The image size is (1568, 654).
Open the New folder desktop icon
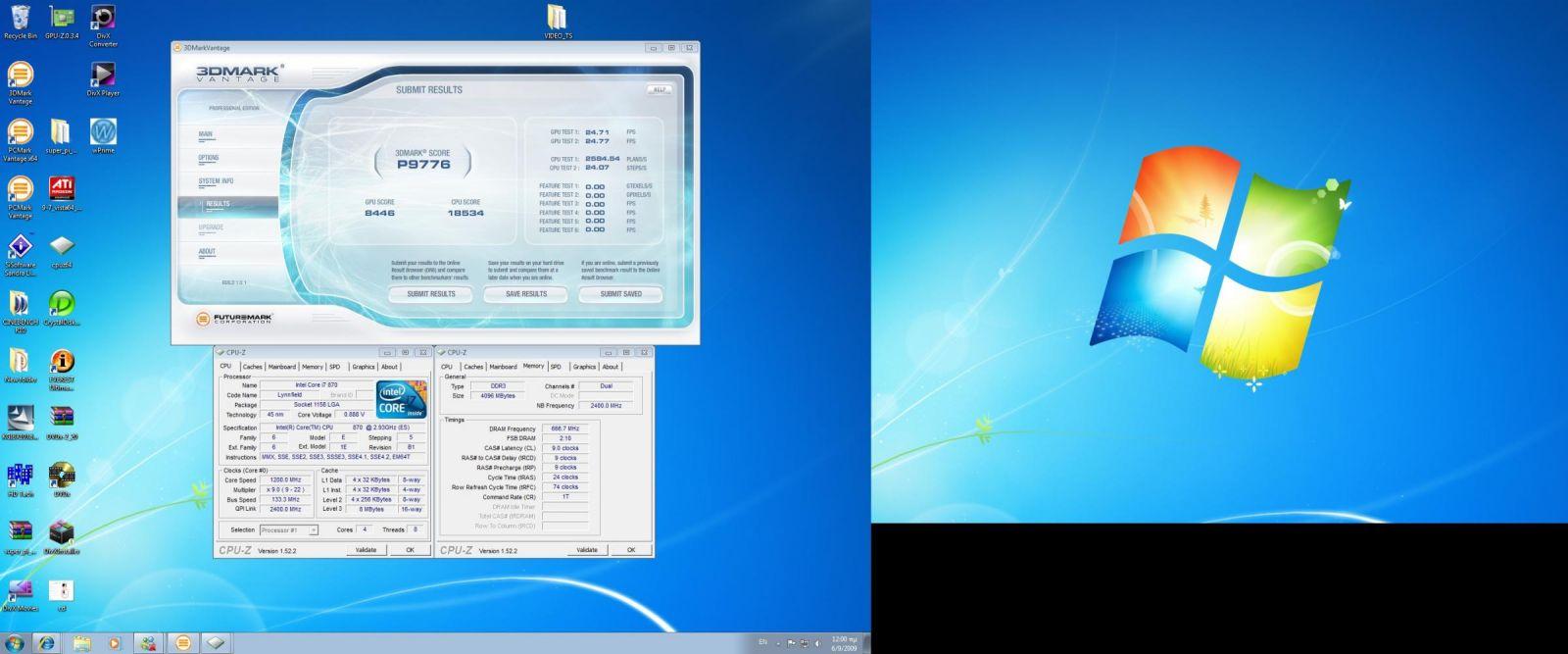(x=20, y=365)
